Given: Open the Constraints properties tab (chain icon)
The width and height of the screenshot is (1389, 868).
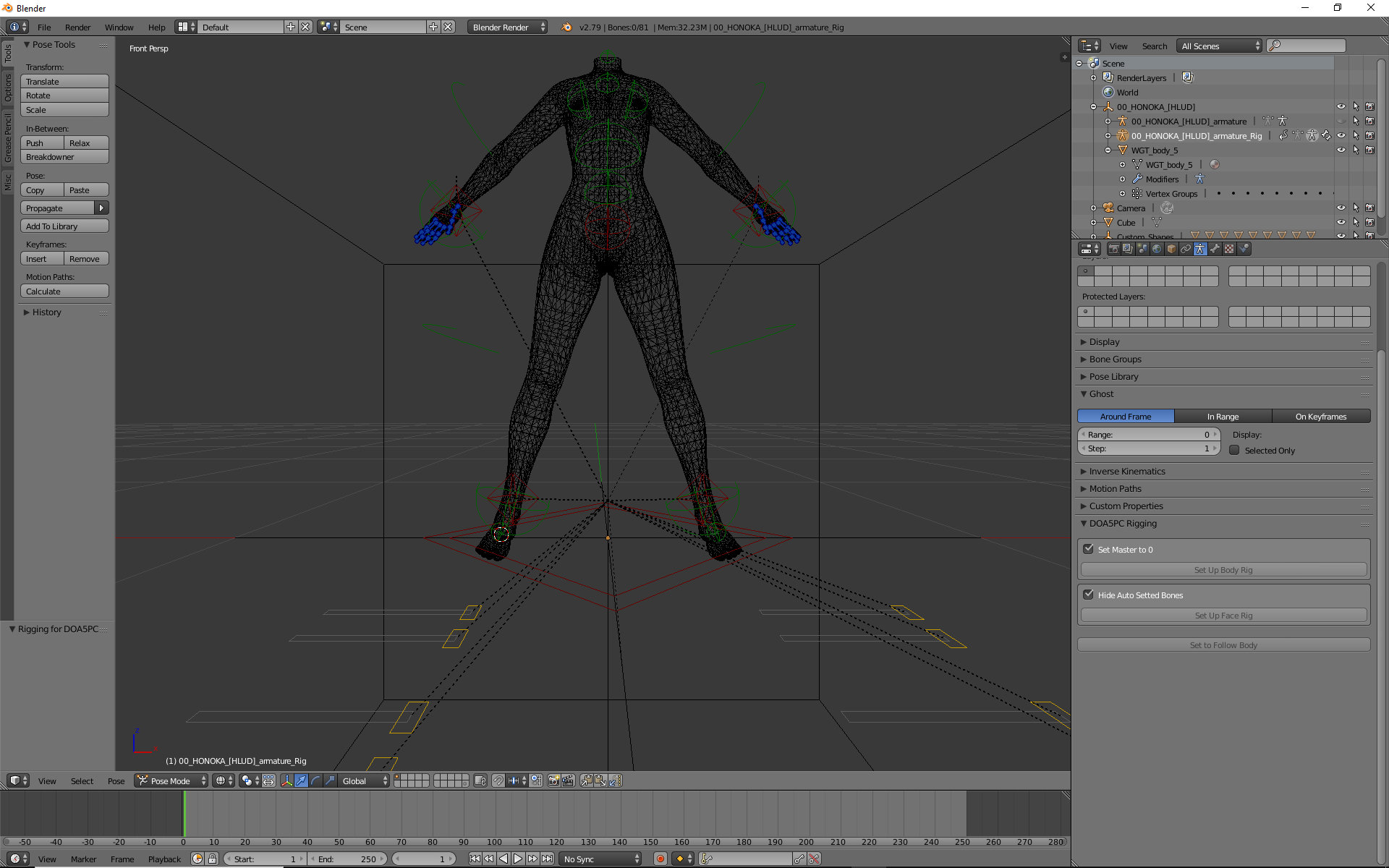Looking at the screenshot, I should coord(1186,249).
